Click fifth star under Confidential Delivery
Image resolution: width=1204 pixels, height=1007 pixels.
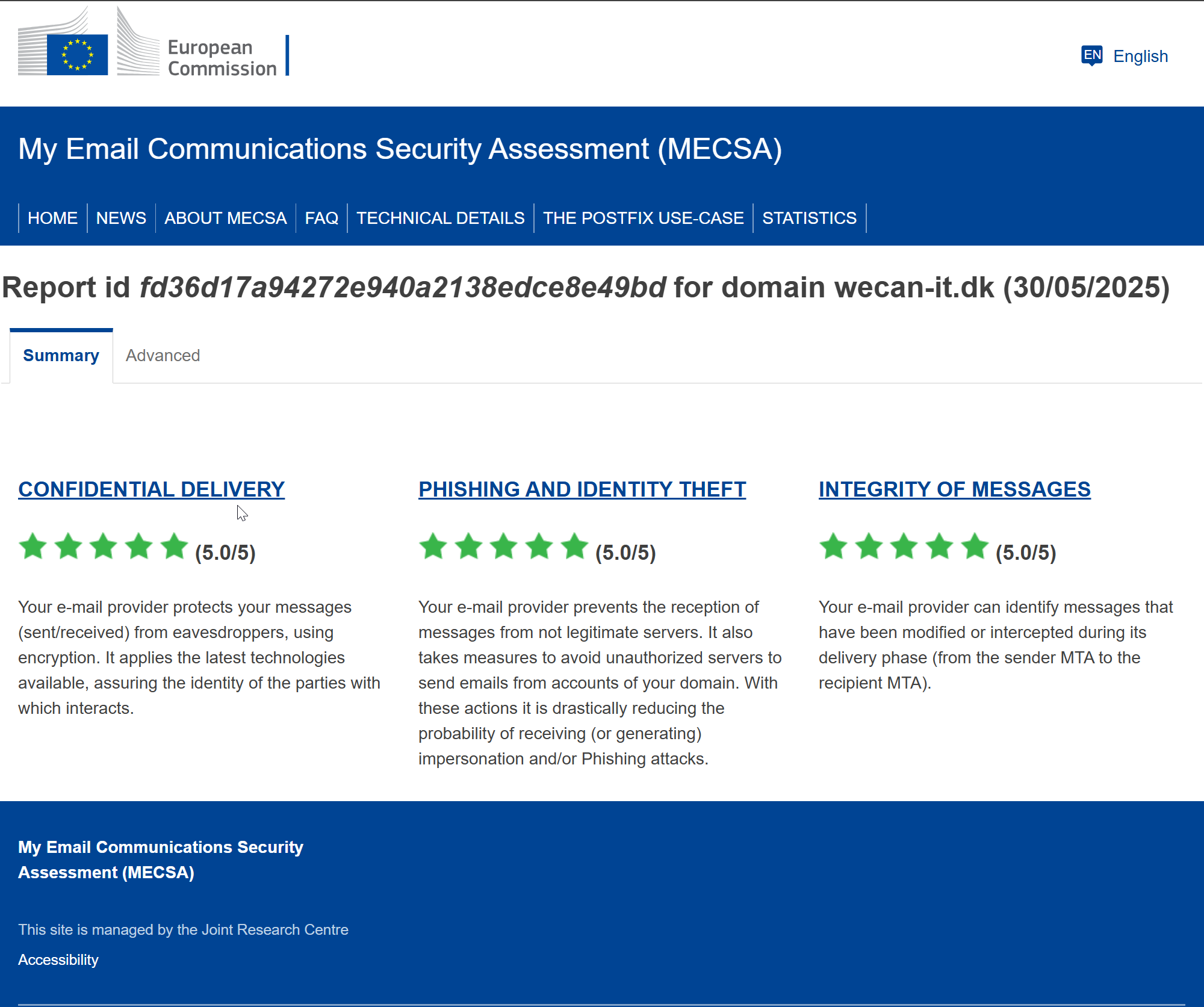click(x=175, y=547)
